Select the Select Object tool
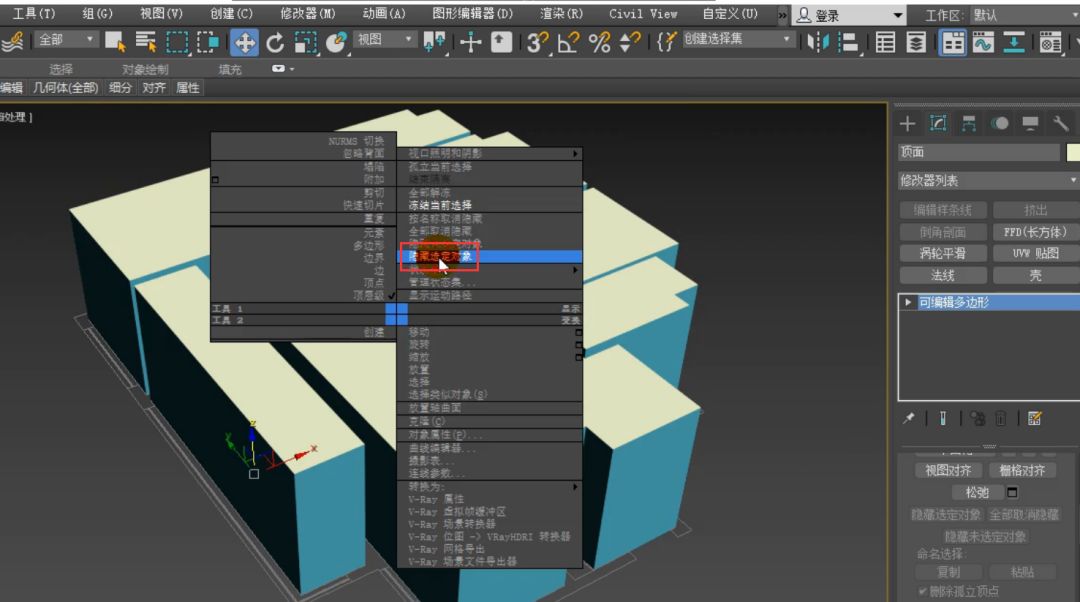1080x602 pixels. 114,42
